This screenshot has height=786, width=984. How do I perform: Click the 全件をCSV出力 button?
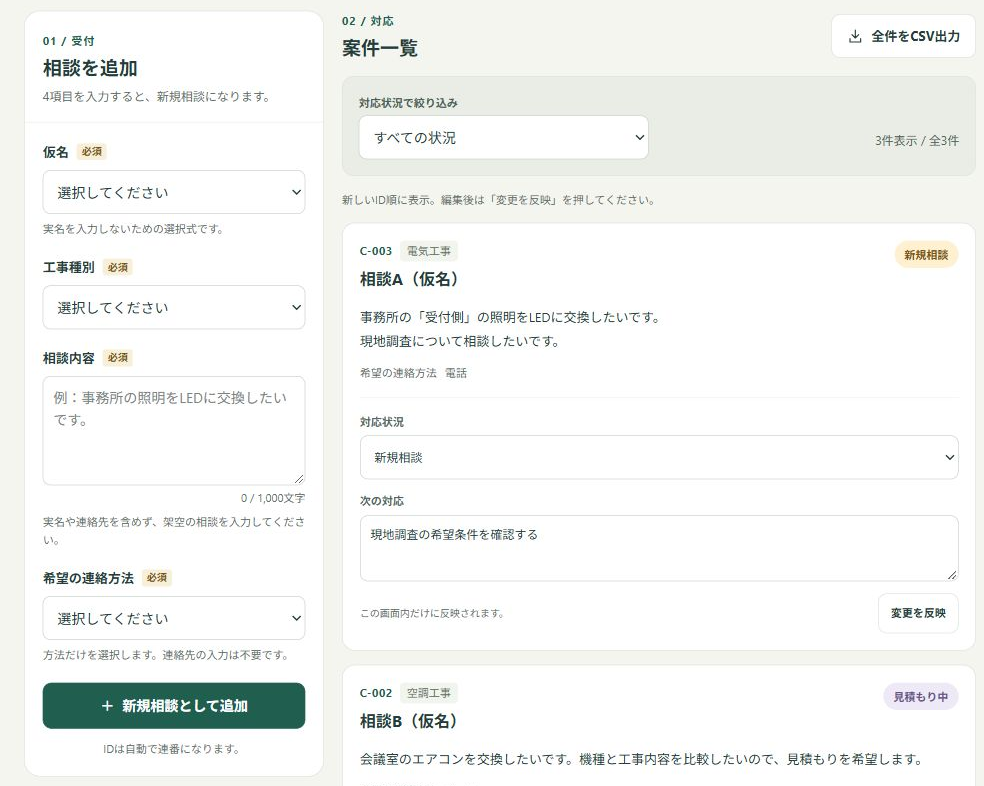click(903, 36)
